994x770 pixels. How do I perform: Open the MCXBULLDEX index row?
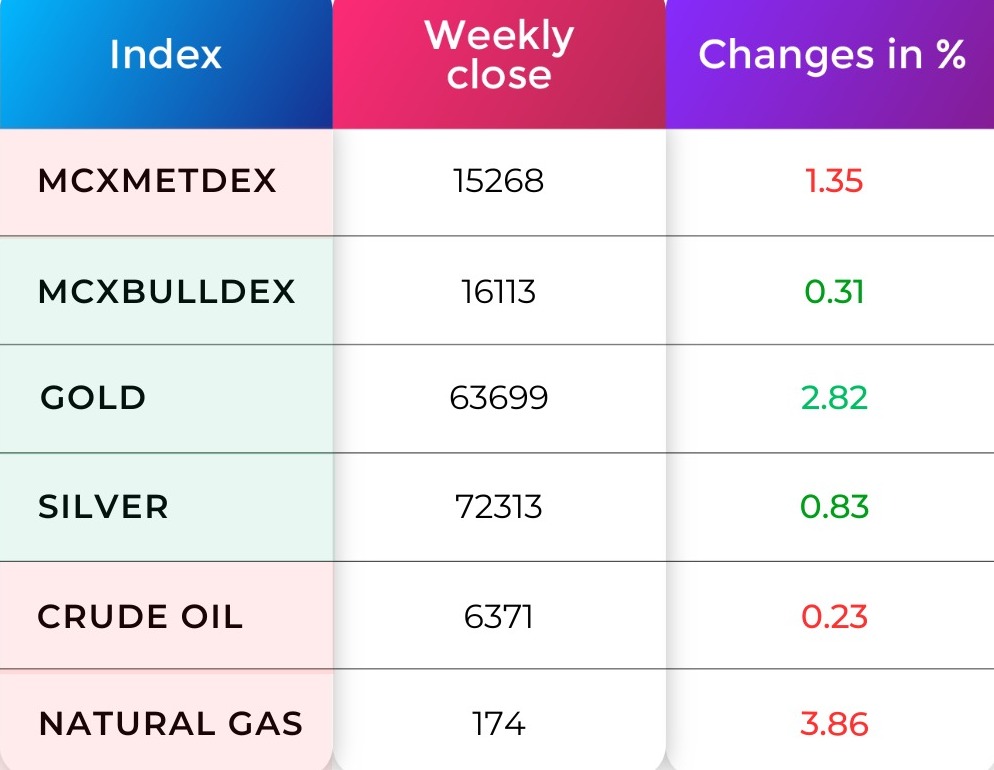click(x=167, y=292)
